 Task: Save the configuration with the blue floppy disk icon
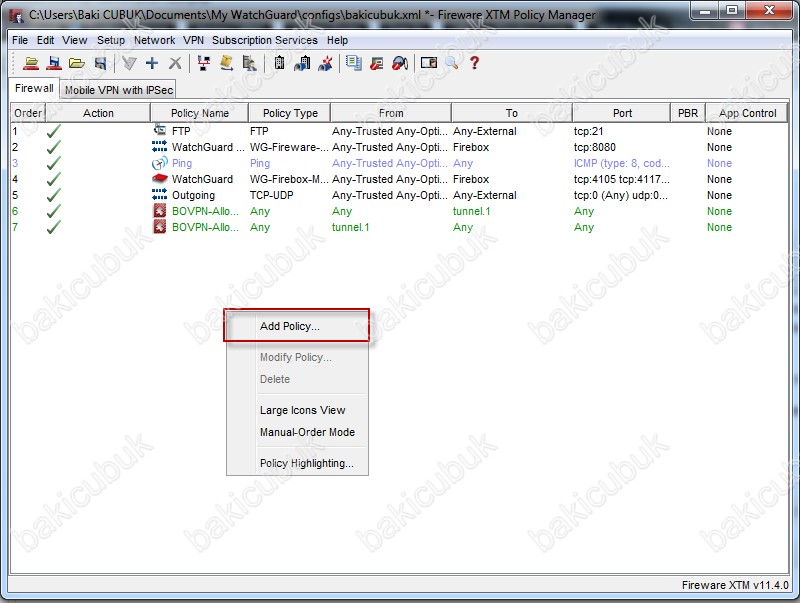[101, 63]
